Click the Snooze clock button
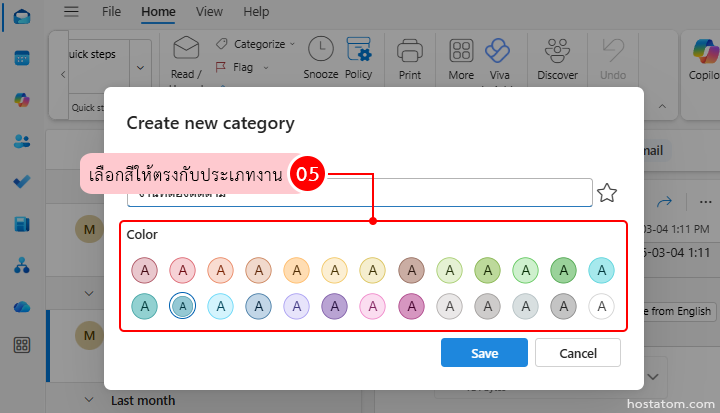This screenshot has height=413, width=720. (x=321, y=57)
